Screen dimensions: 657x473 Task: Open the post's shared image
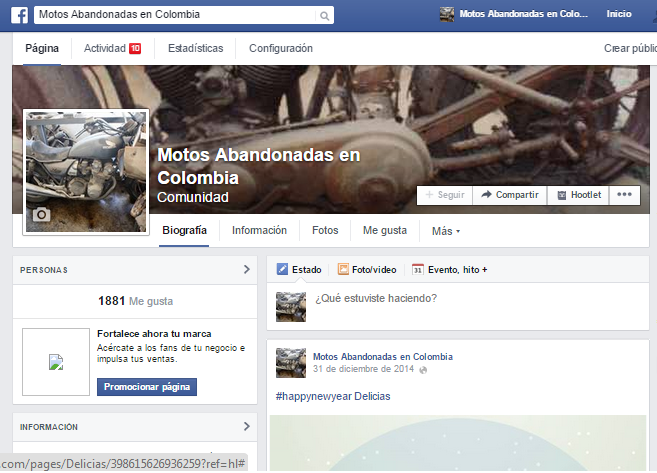[458, 443]
